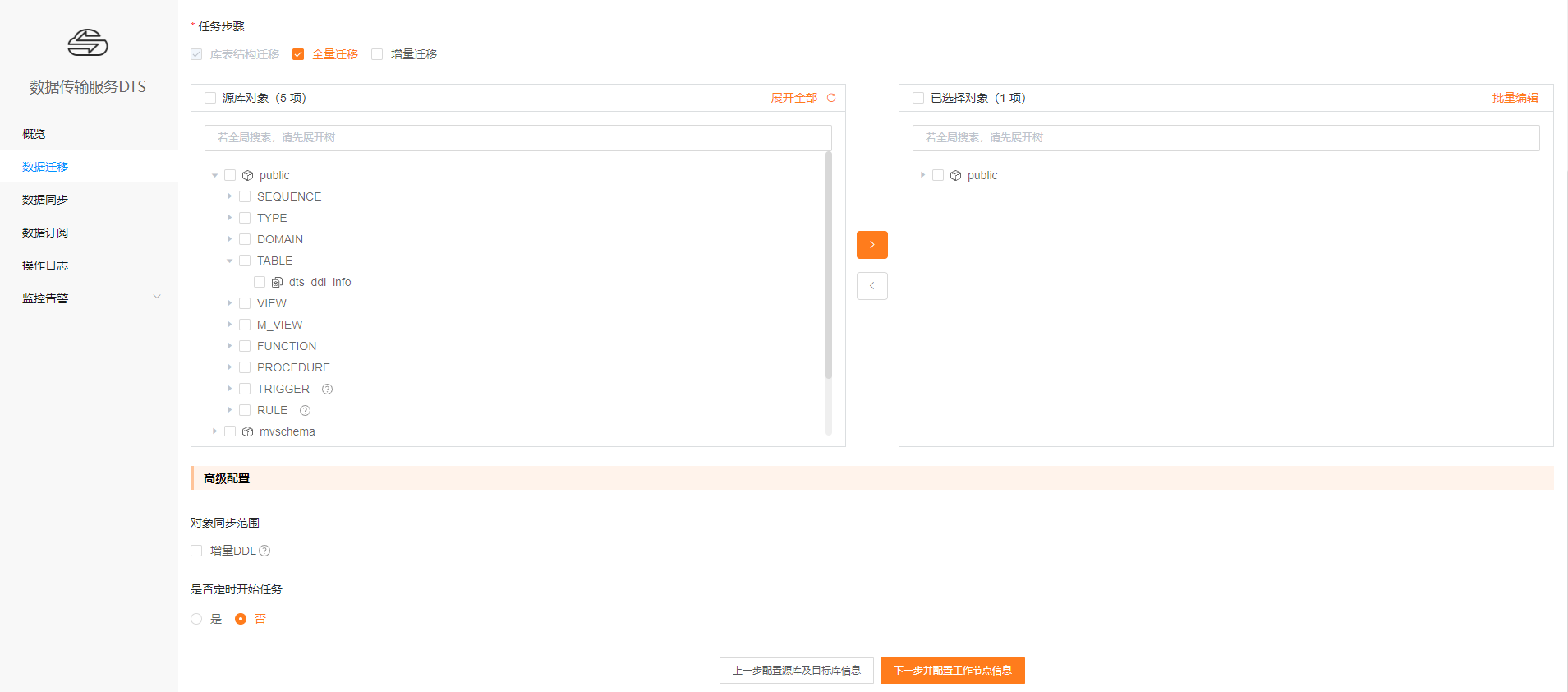Check the 已选择对象 select-all checkbox
The image size is (1568, 692).
tap(918, 98)
